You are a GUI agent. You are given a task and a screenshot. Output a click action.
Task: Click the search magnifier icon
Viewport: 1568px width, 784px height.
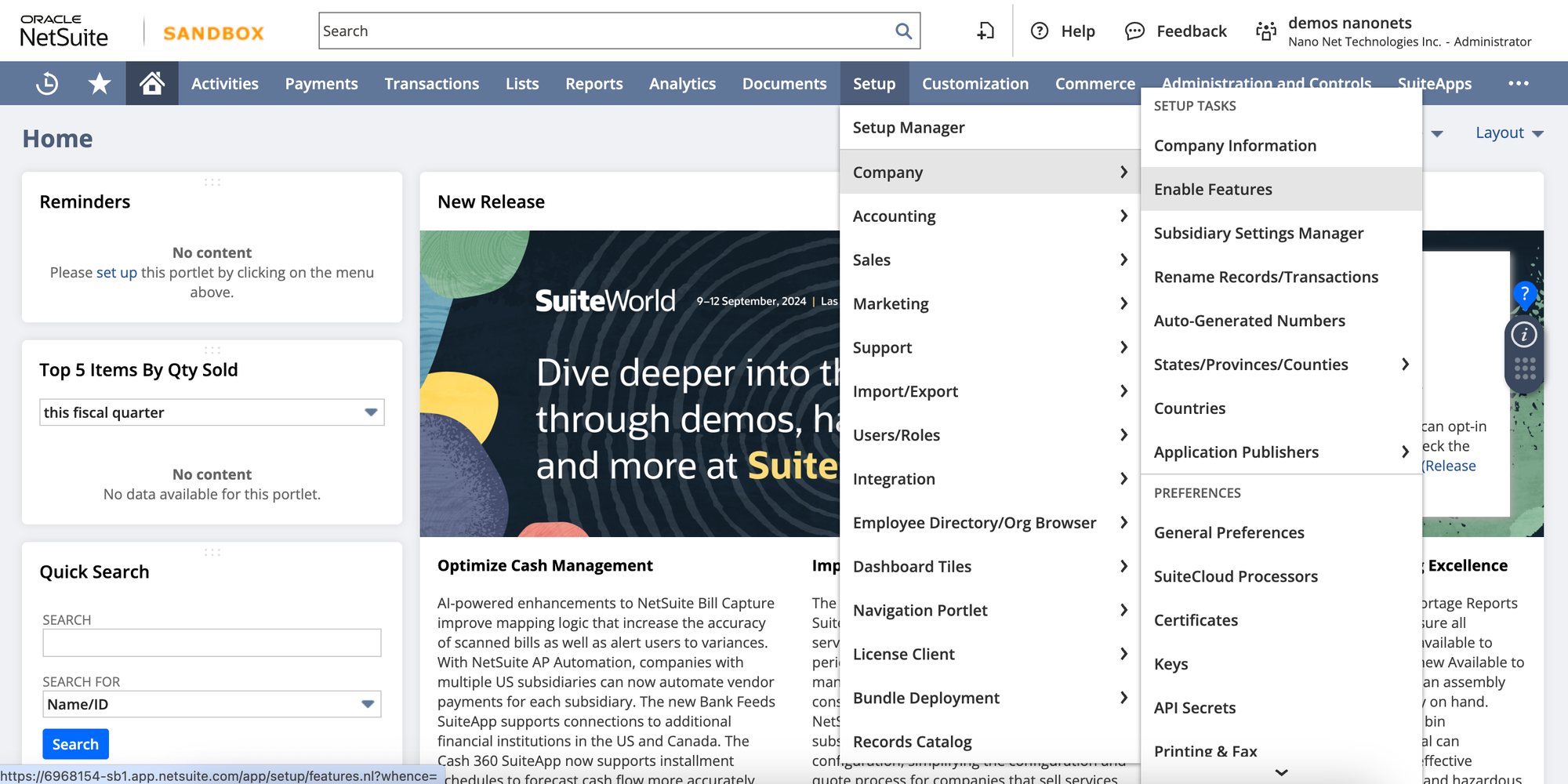[903, 31]
